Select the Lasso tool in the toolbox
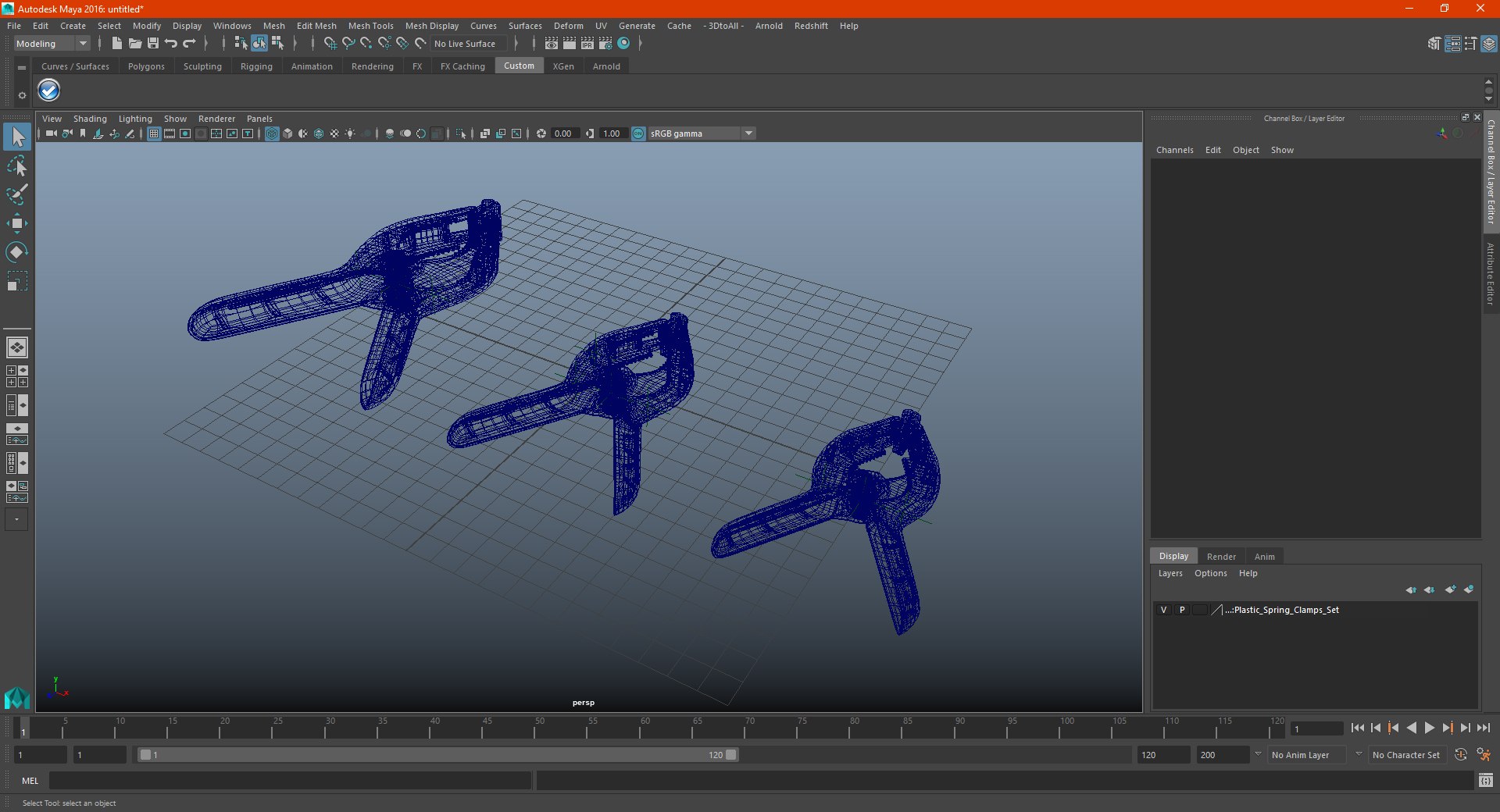The width and height of the screenshot is (1500, 812). pos(16,166)
